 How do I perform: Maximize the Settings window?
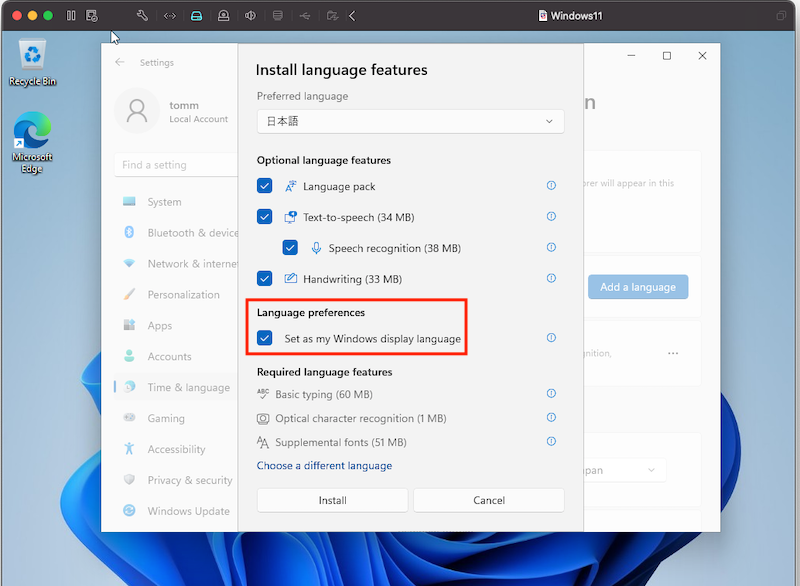tap(667, 56)
